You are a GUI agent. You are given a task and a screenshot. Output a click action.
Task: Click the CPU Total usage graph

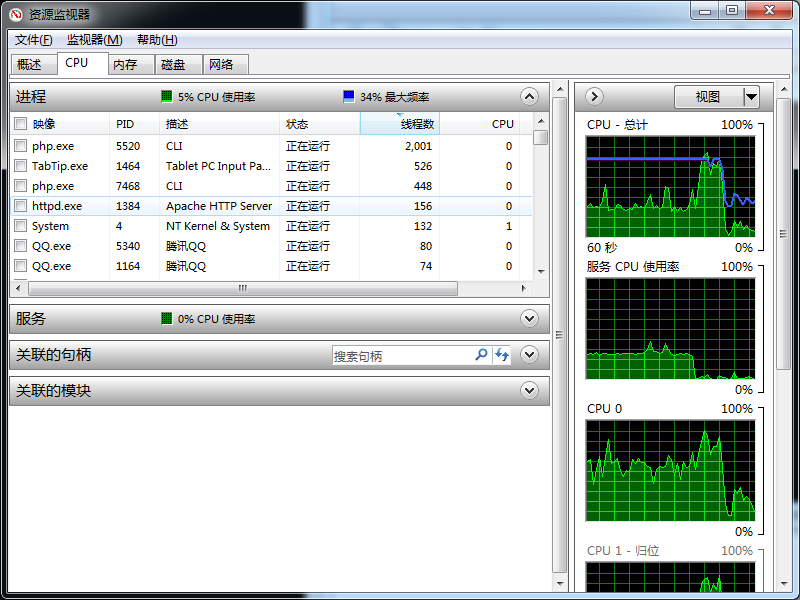click(670, 186)
